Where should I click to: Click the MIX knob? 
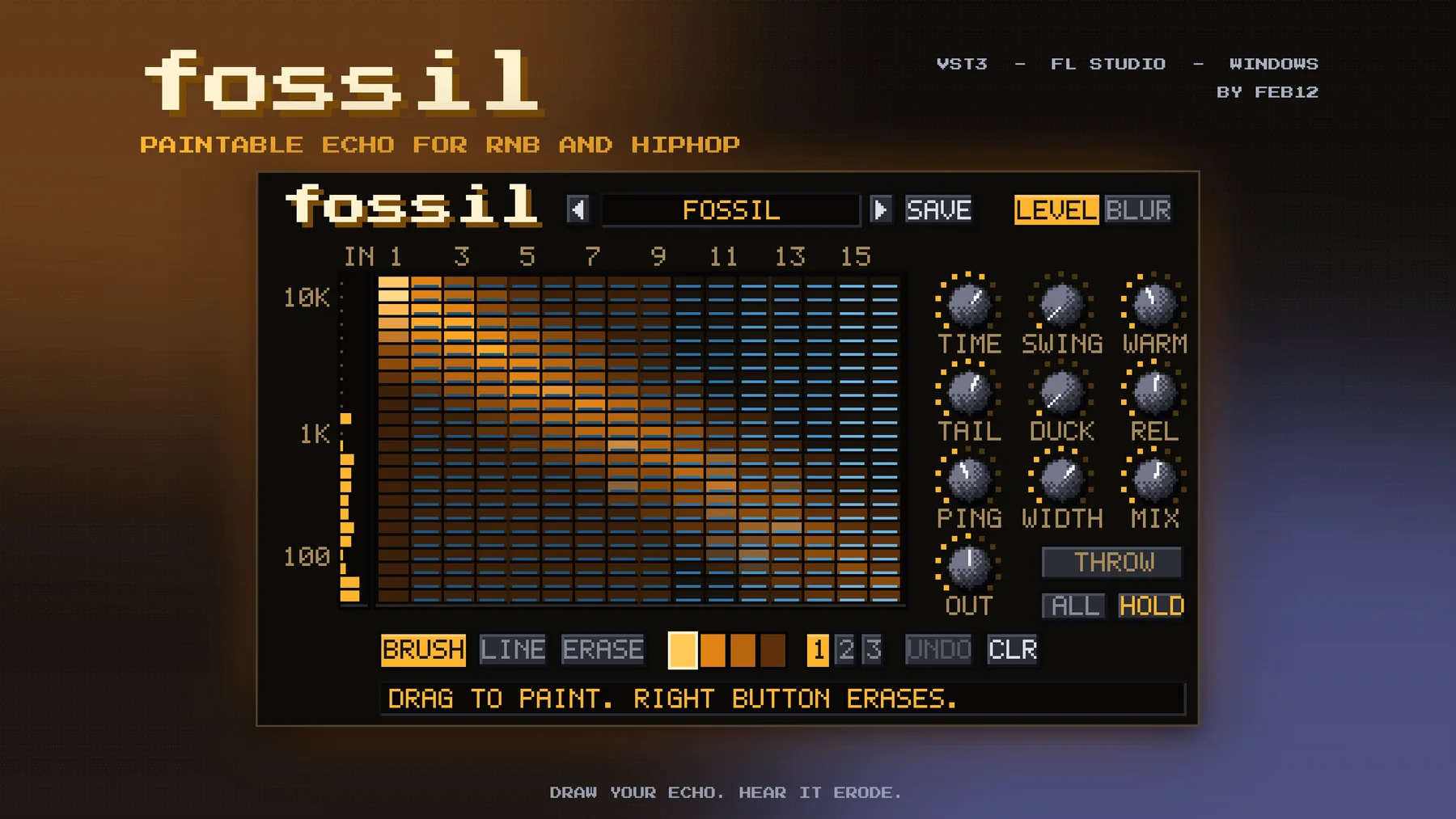1153,479
